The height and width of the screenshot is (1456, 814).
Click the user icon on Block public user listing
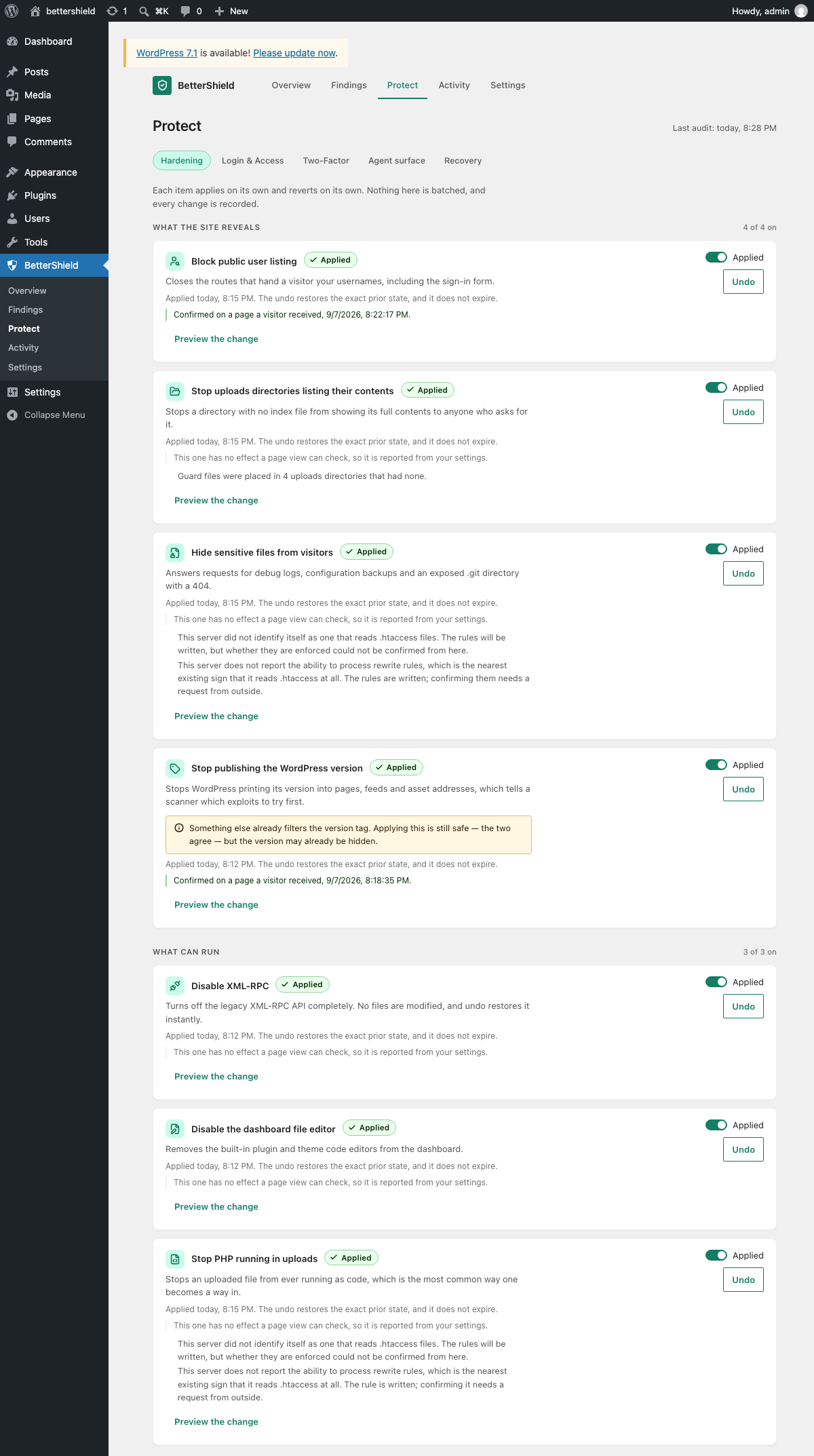pyautogui.click(x=175, y=261)
